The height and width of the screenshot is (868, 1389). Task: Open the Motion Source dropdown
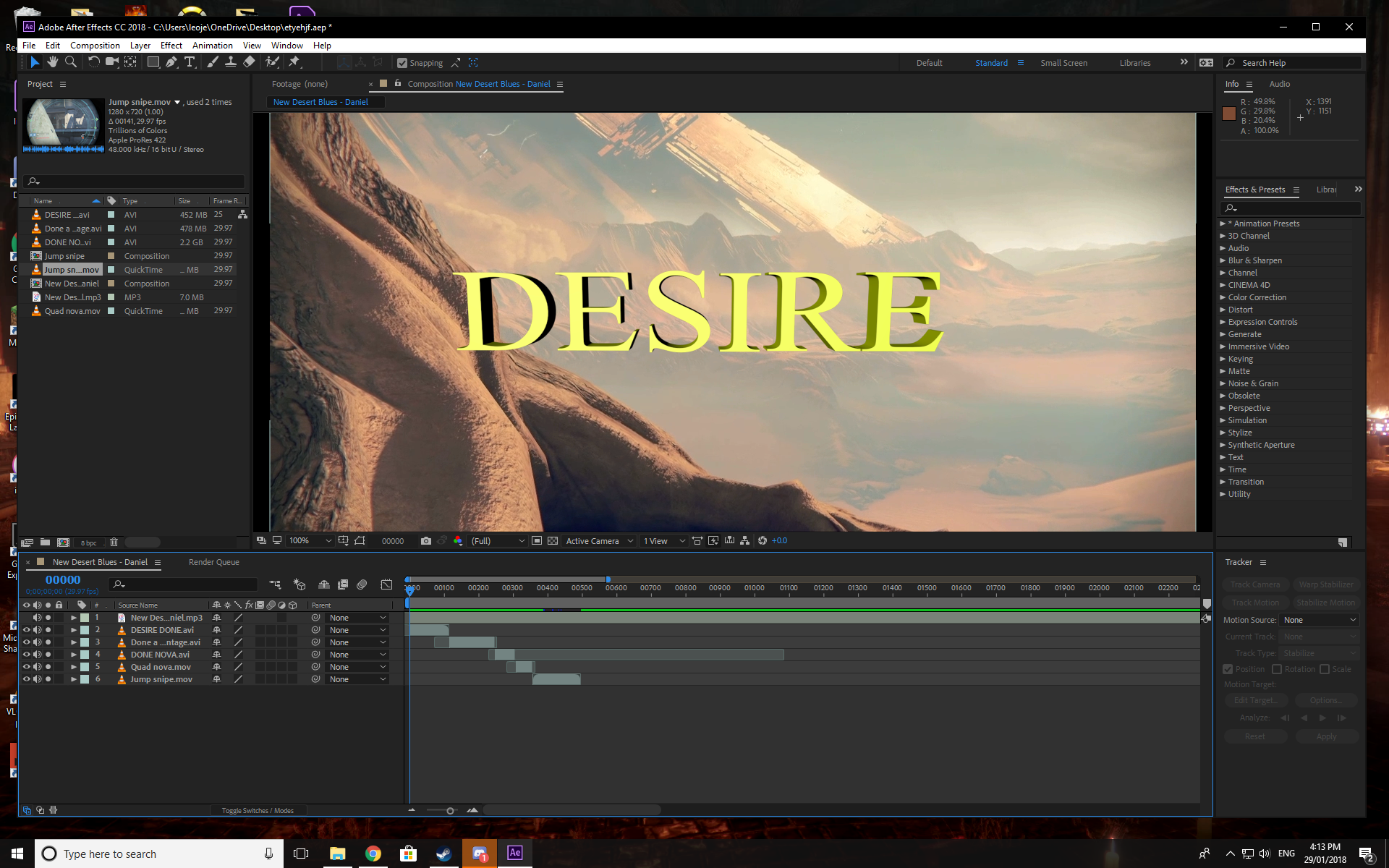pos(1320,620)
